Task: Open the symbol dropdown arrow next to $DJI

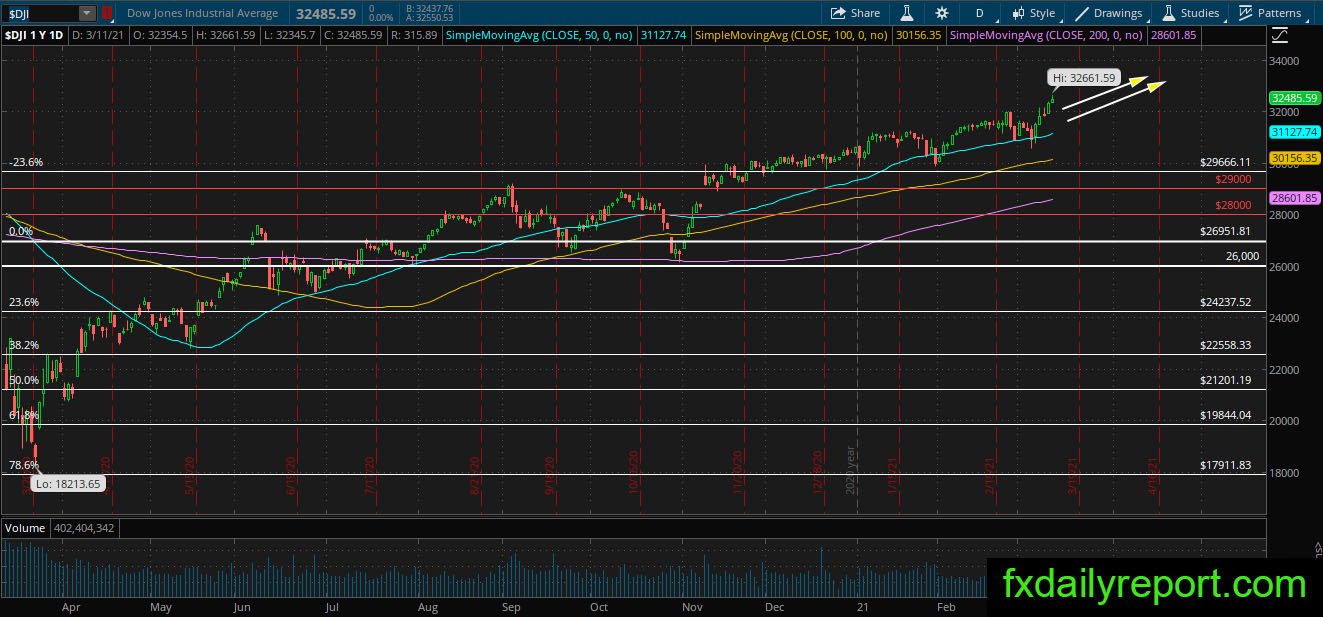Action: [87, 13]
